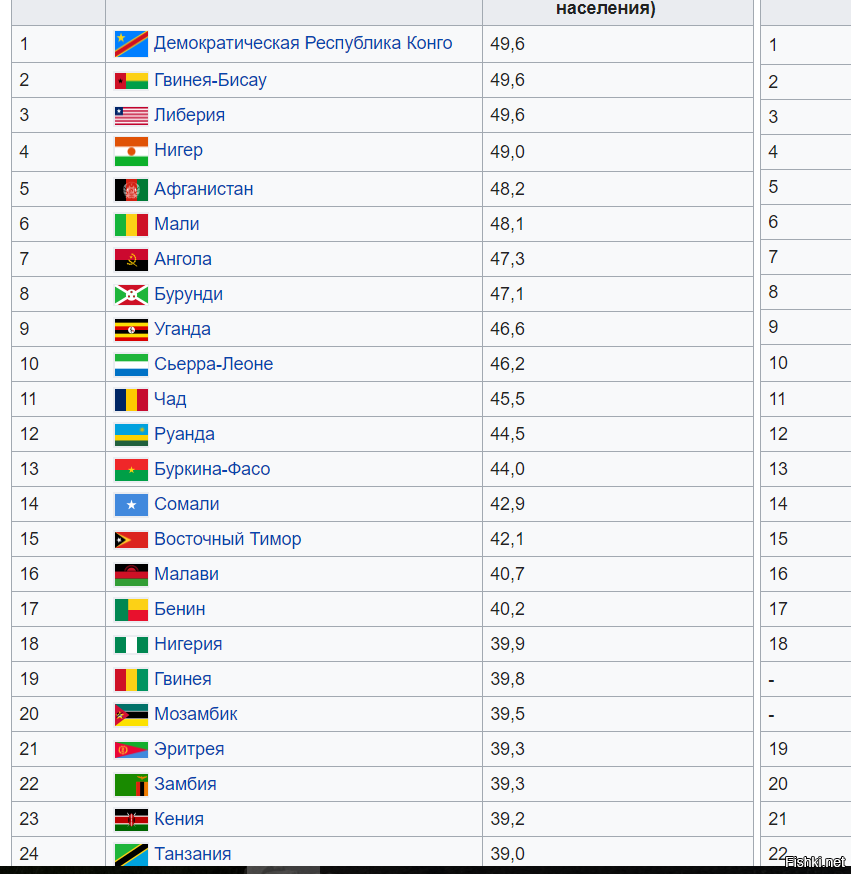Click the Democratic Republic of Congo flag icon
This screenshot has height=874, width=851.
tap(131, 44)
